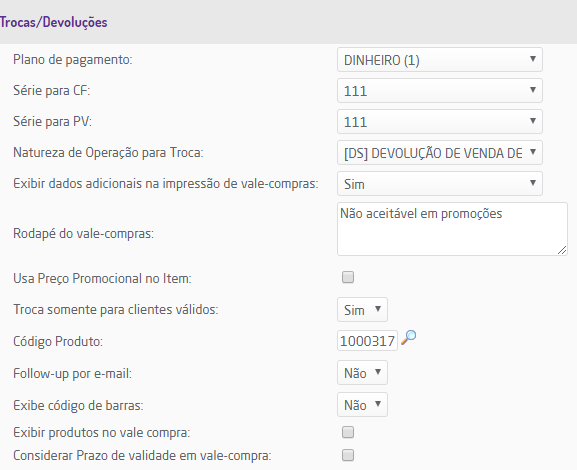
Task: Open the Plano de pagamento dropdown
Action: click(440, 60)
